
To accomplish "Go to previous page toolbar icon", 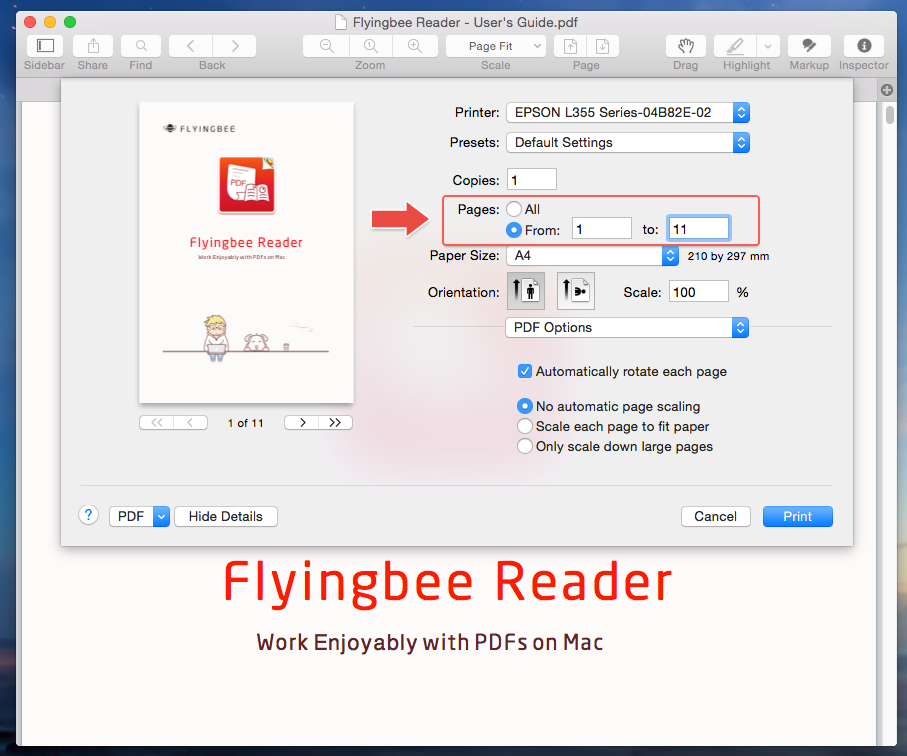I will click(570, 46).
